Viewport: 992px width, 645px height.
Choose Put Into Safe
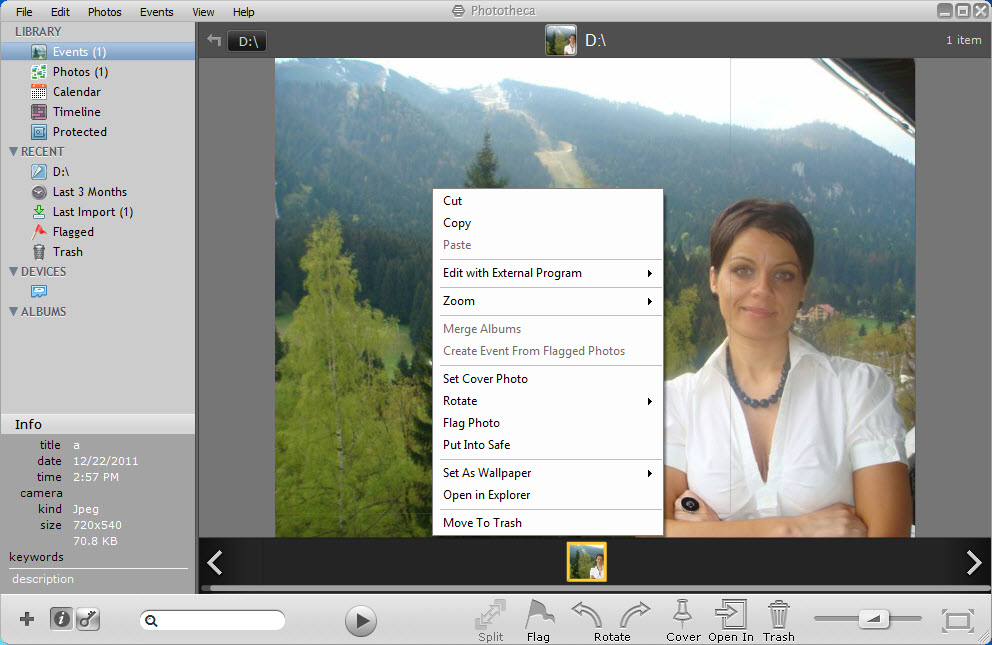(x=547, y=445)
